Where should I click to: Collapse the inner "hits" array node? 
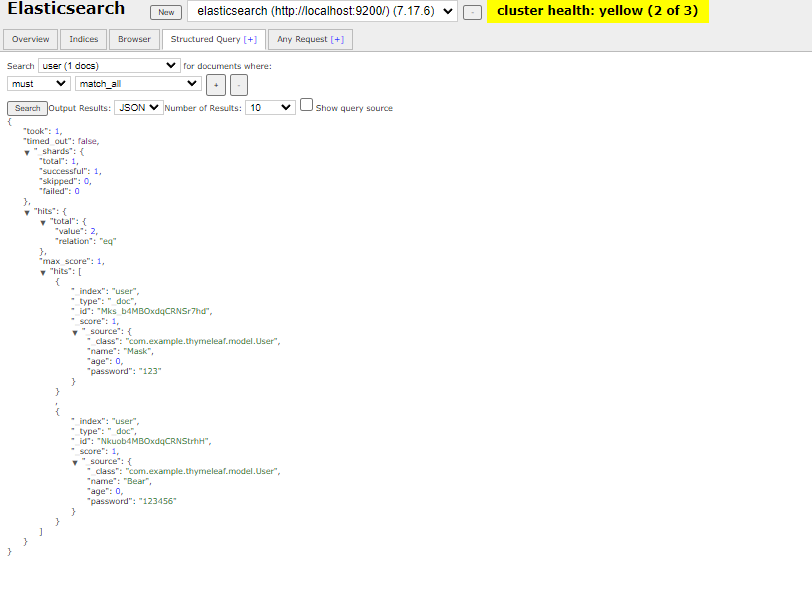[43, 272]
